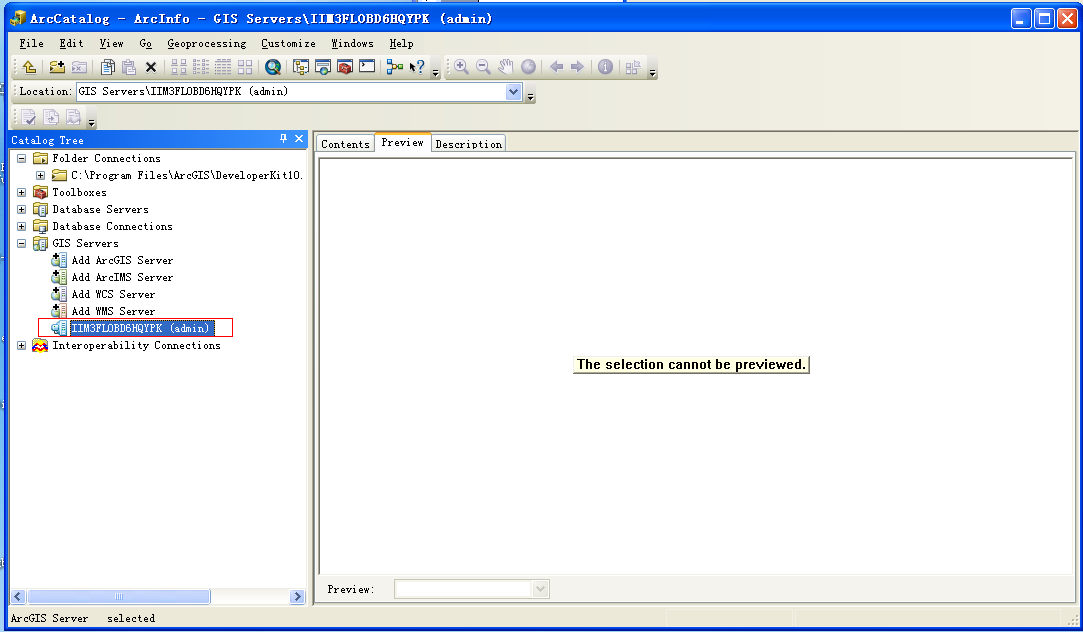Click the Catalog Tree scrollbar right arrow
1083x632 pixels.
[x=297, y=596]
